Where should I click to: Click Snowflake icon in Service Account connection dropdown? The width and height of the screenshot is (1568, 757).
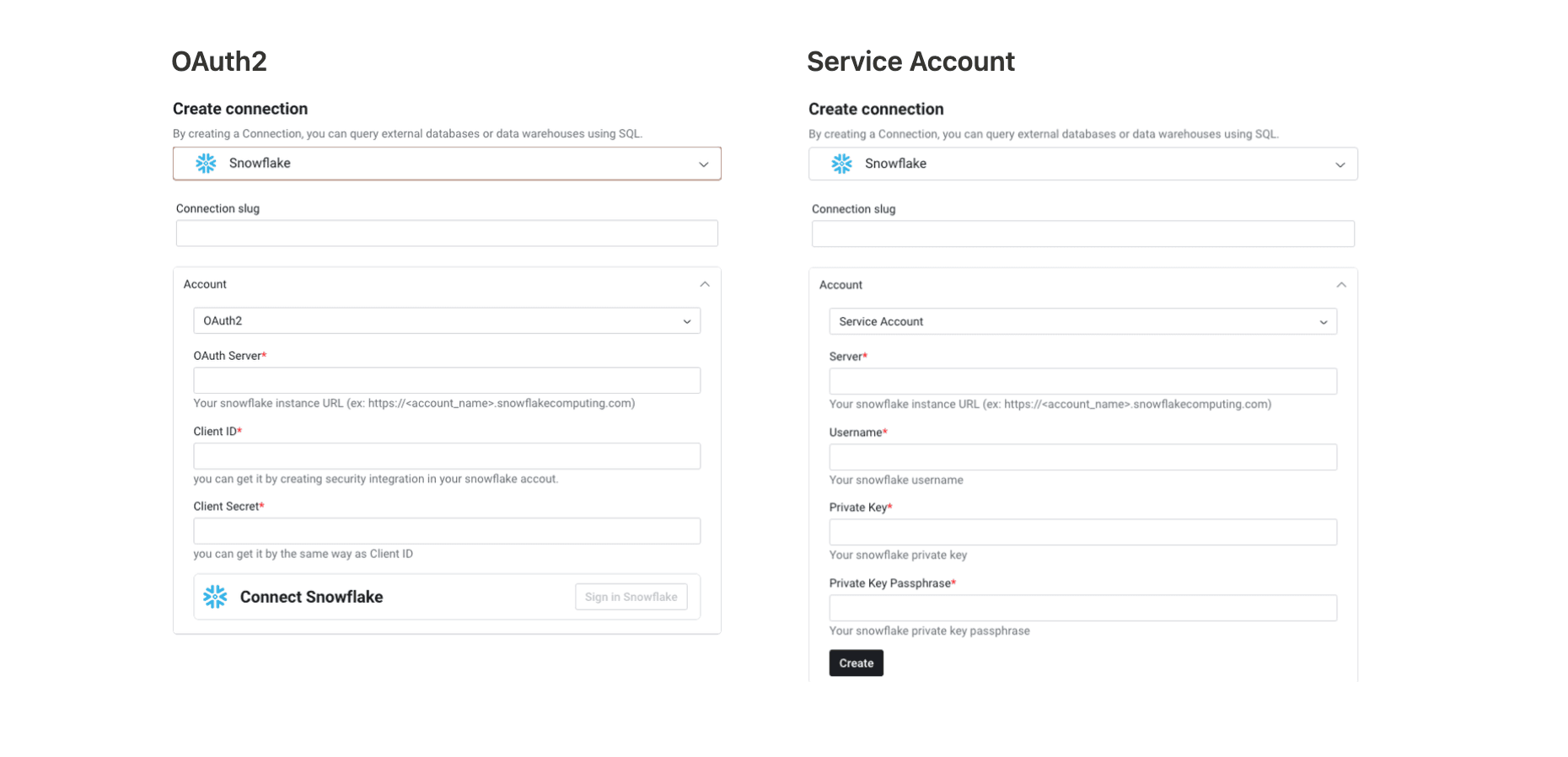point(841,164)
